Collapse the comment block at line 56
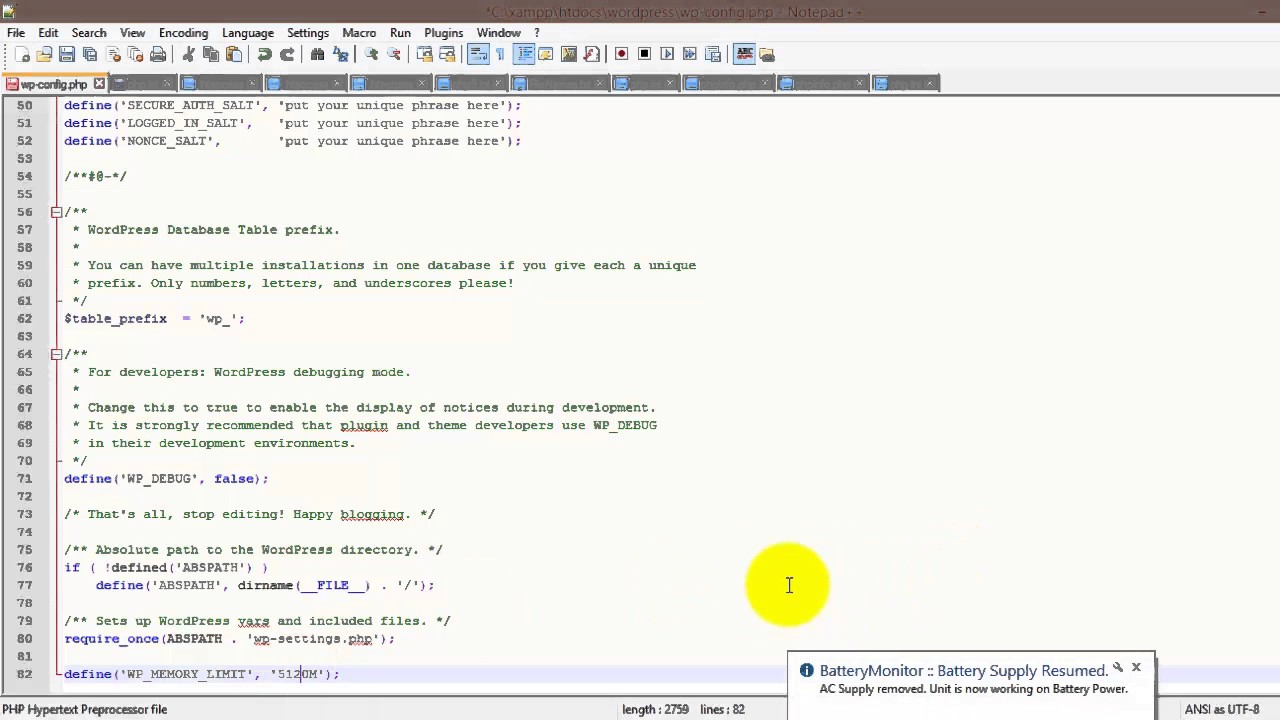1280x720 pixels. 56,212
